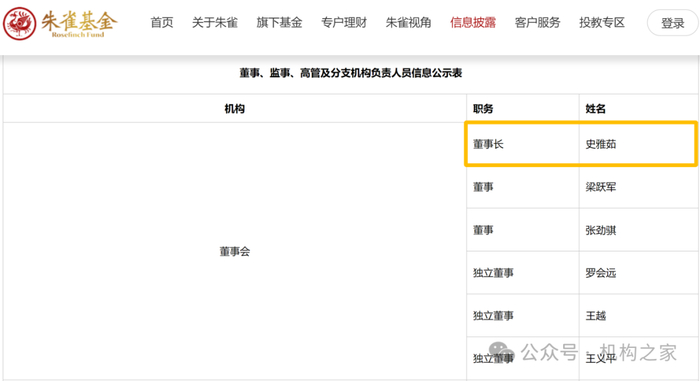Select the 信息披露 menu item
This screenshot has width=700, height=381.
[x=473, y=22]
